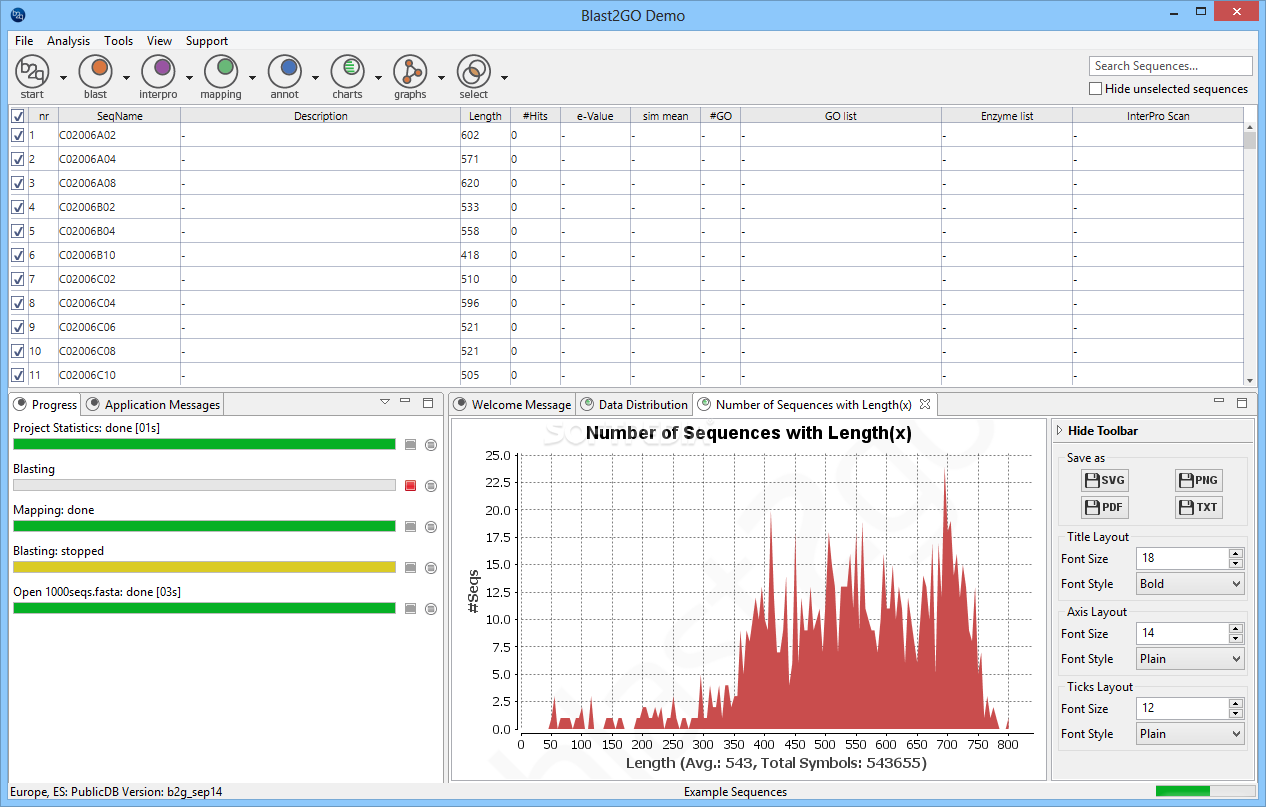Viewport: 1266px width, 807px height.
Task: Click remove icon for Project Statistics job
Action: (x=431, y=445)
